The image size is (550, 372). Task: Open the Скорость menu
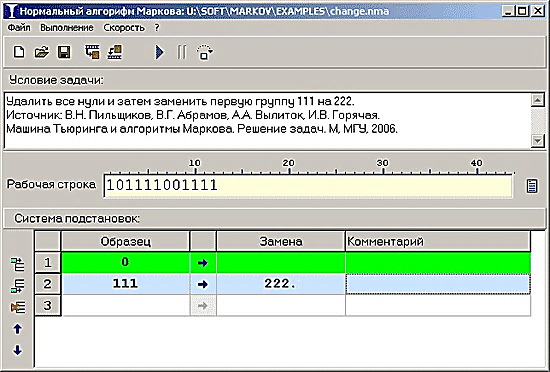click(124, 28)
